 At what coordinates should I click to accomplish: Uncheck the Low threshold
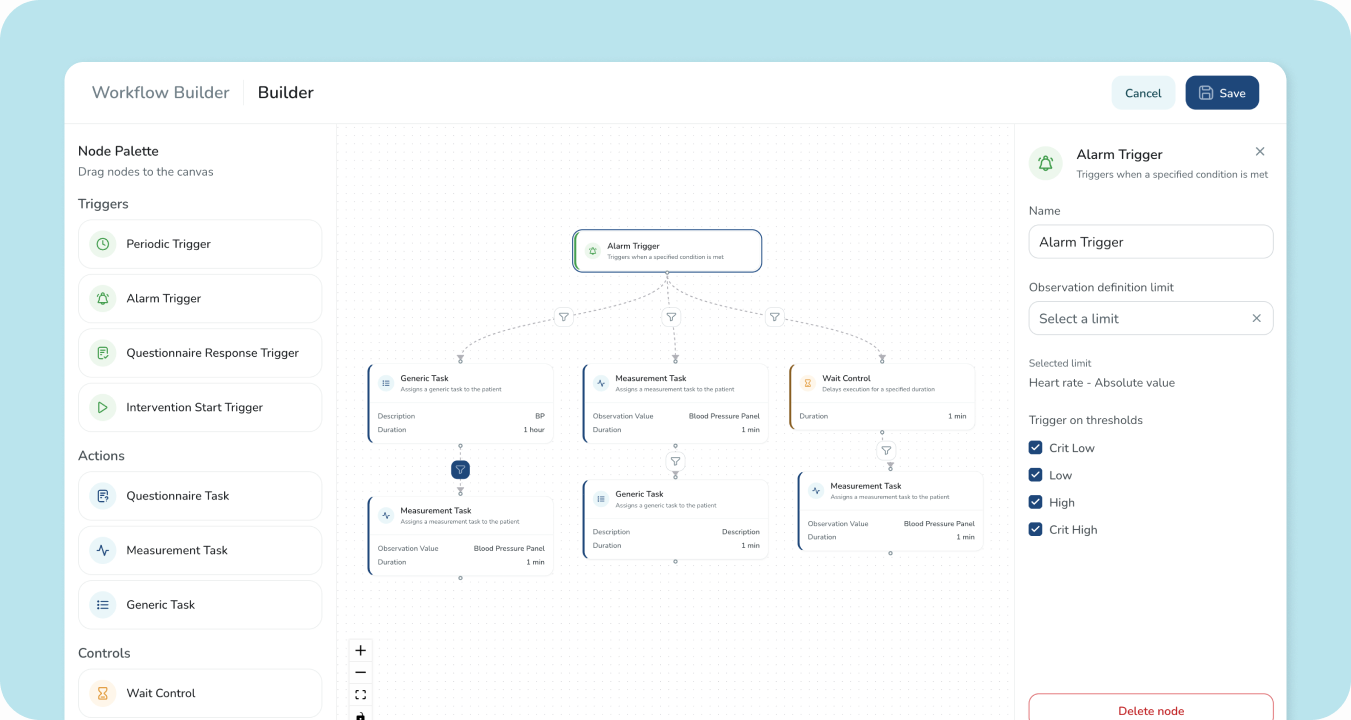click(1036, 475)
